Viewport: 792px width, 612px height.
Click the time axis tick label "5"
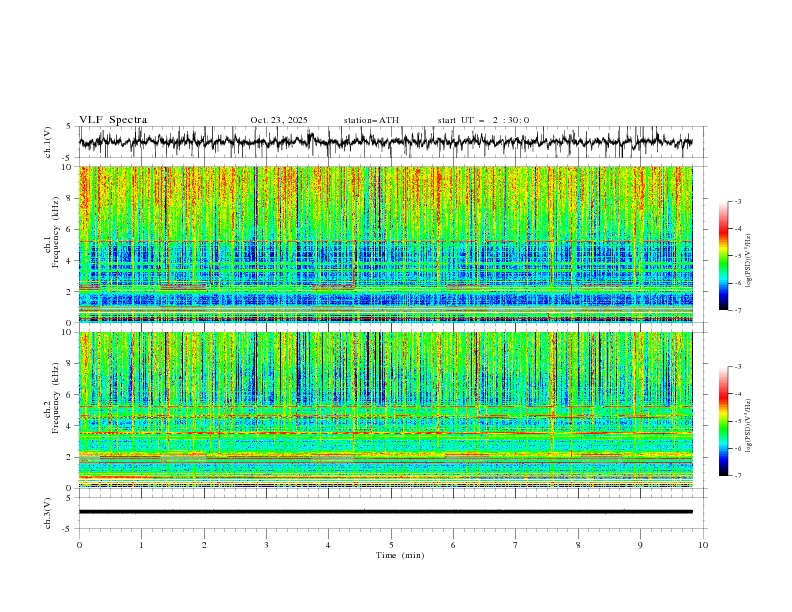[391, 545]
